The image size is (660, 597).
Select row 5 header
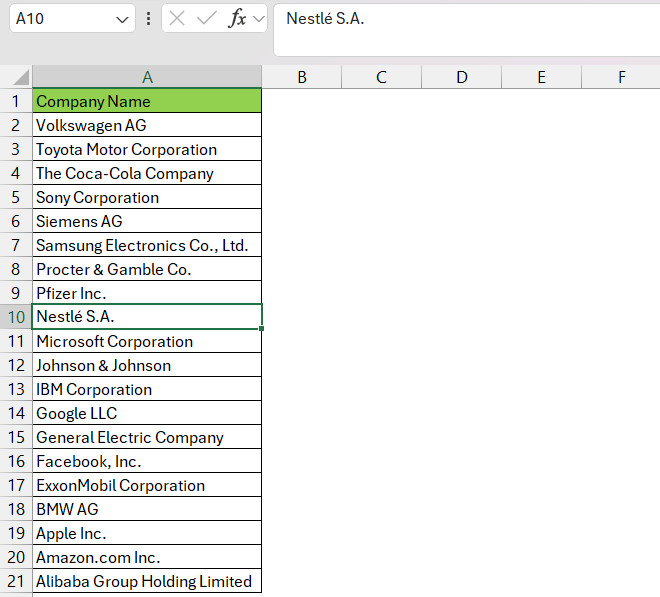coord(16,197)
